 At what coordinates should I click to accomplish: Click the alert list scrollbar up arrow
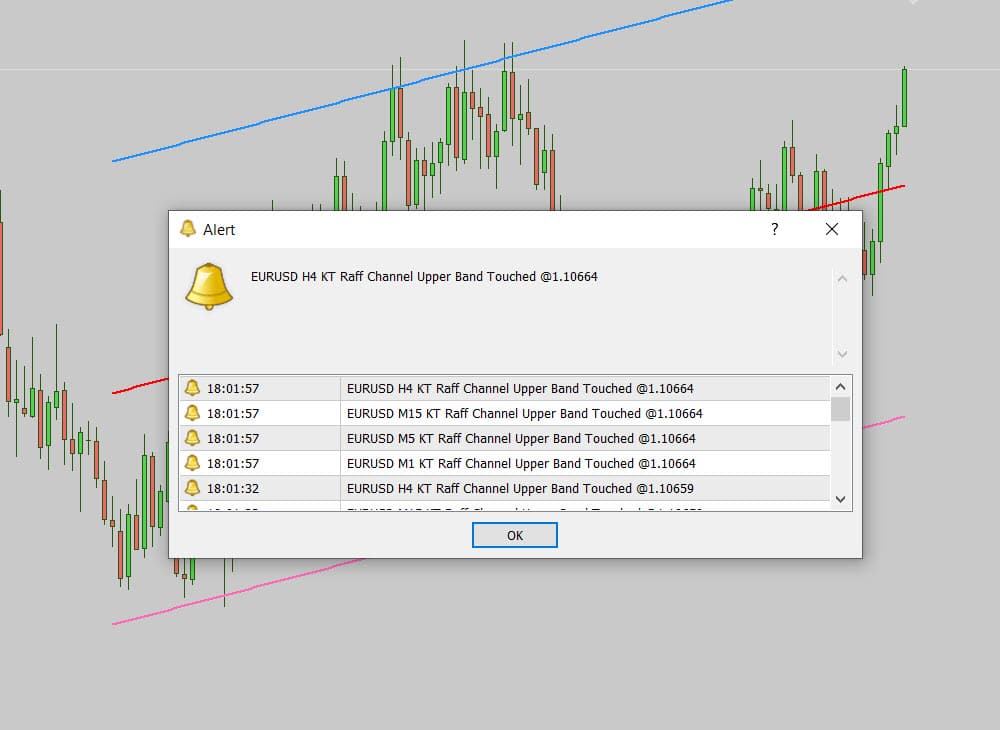pyautogui.click(x=841, y=386)
